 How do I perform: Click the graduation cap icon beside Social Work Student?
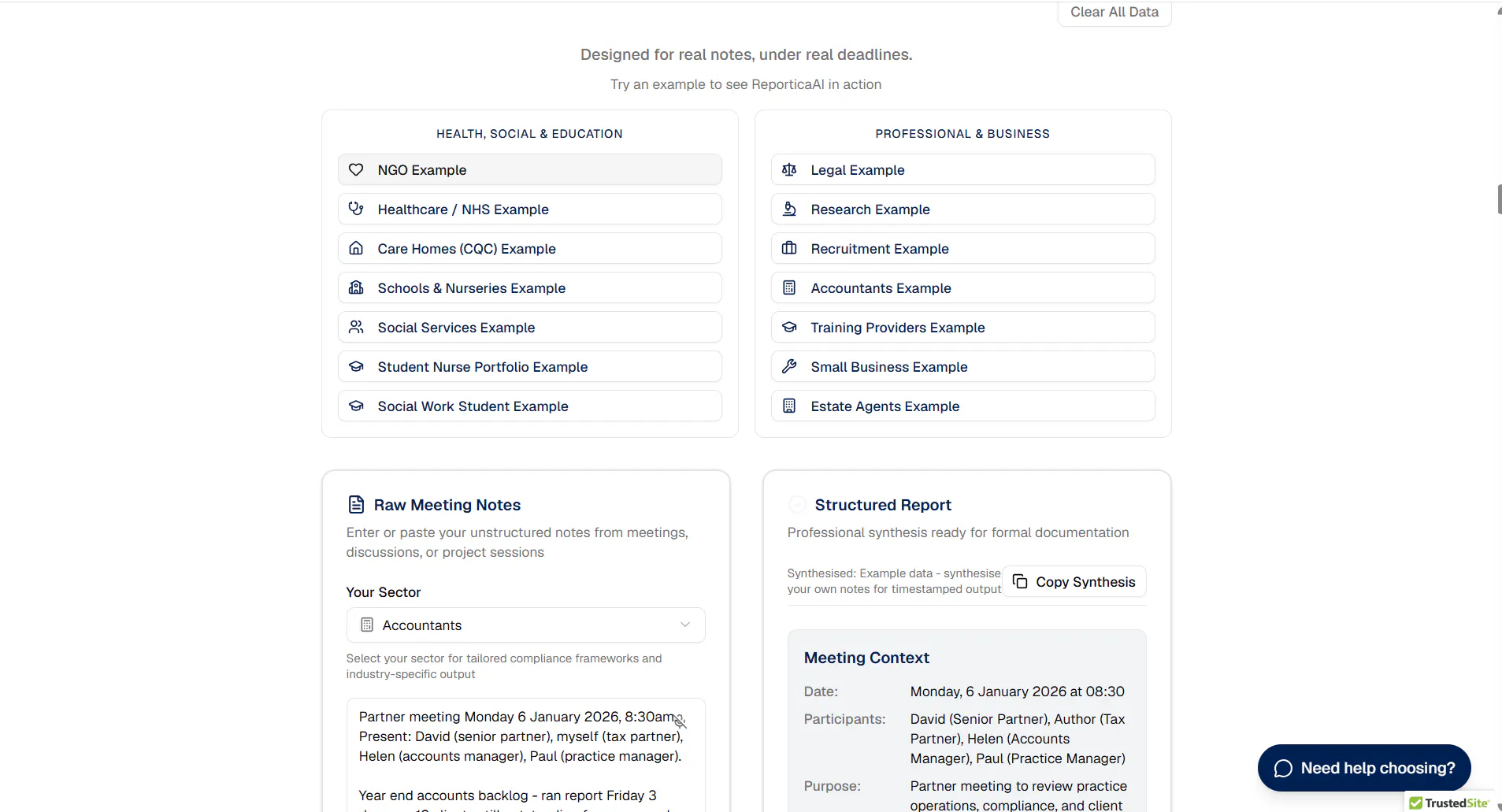(356, 406)
